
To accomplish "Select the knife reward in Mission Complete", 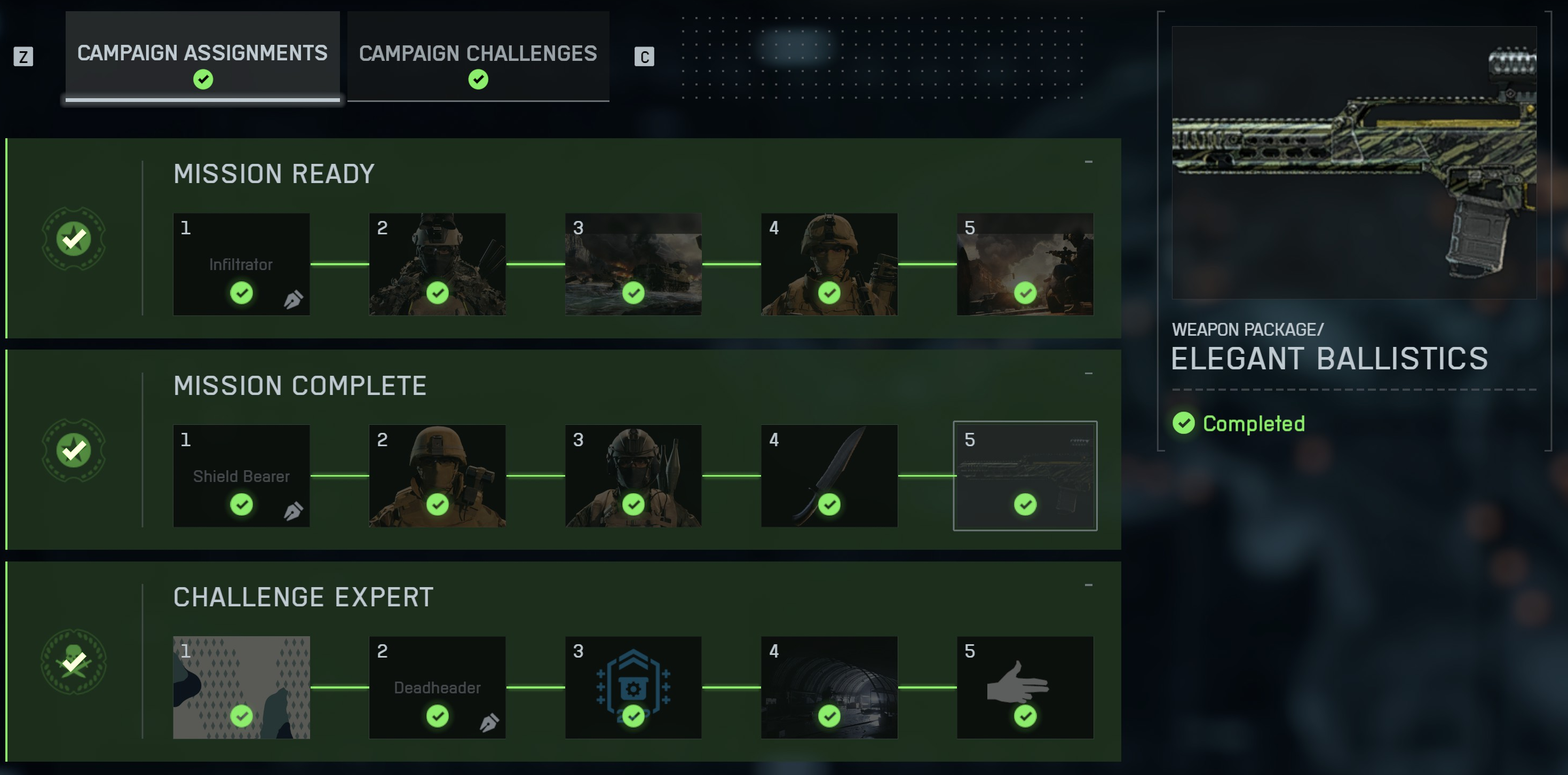I will 829,476.
